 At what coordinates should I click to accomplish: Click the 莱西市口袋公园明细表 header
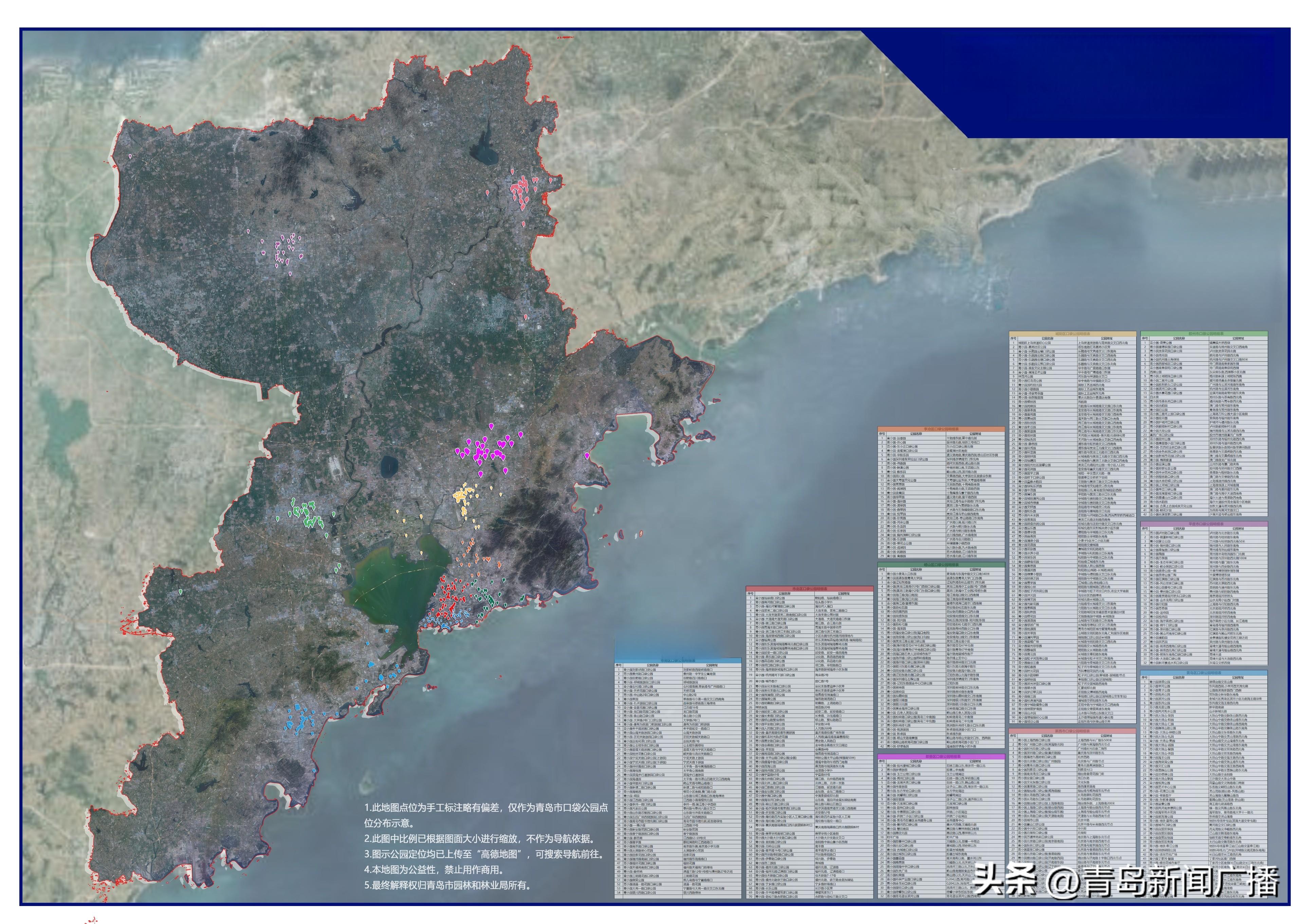click(x=1072, y=731)
